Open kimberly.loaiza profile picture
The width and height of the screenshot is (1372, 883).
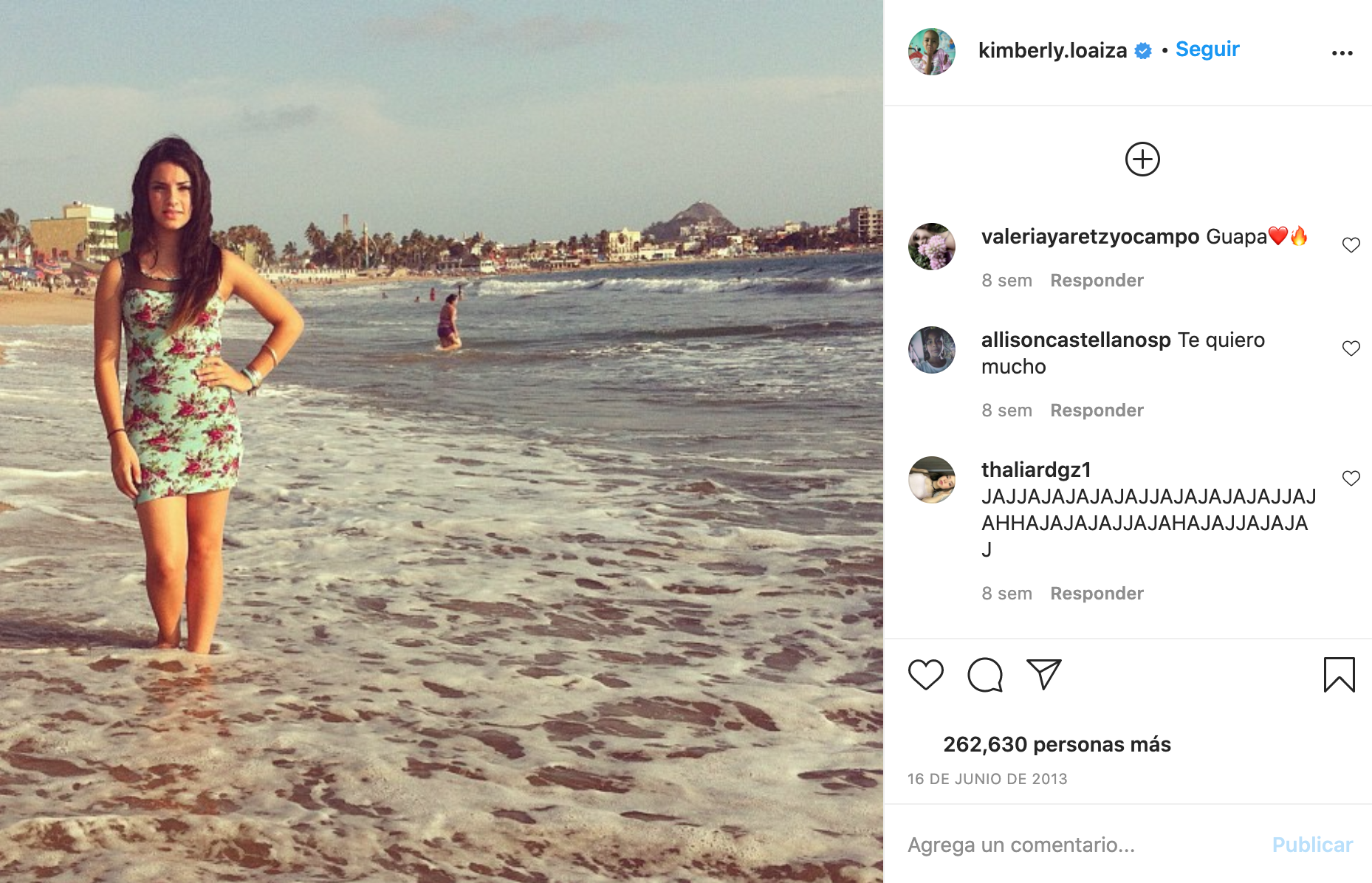click(931, 52)
